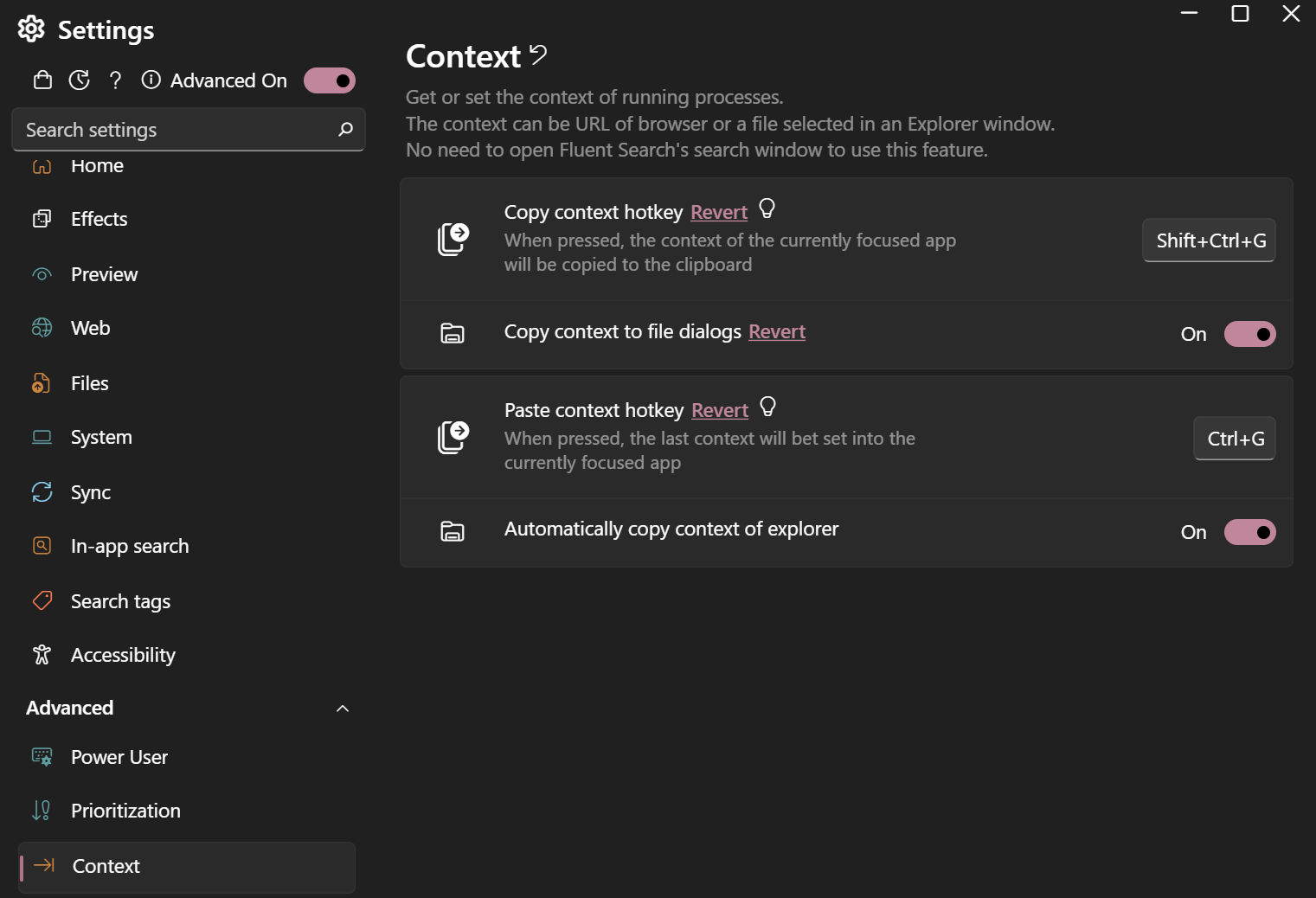The width and height of the screenshot is (1316, 898).
Task: Click the help question mark icon
Action: (115, 80)
